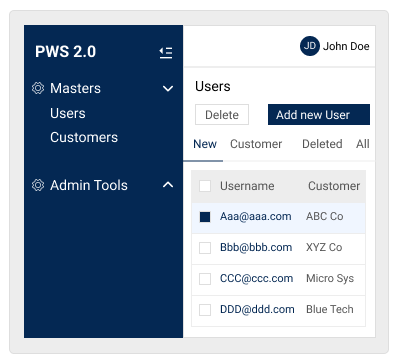Uncheck the Aaa@aaa.com row checkbox
This screenshot has width=398, height=361.
[x=205, y=217]
